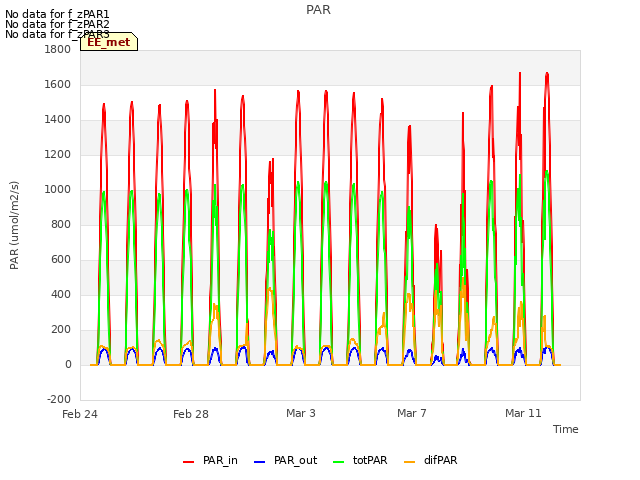Viewport: 640px width, 480px height.
Task: Click the 1400 y-axis tick label
Action: [x=58, y=120]
